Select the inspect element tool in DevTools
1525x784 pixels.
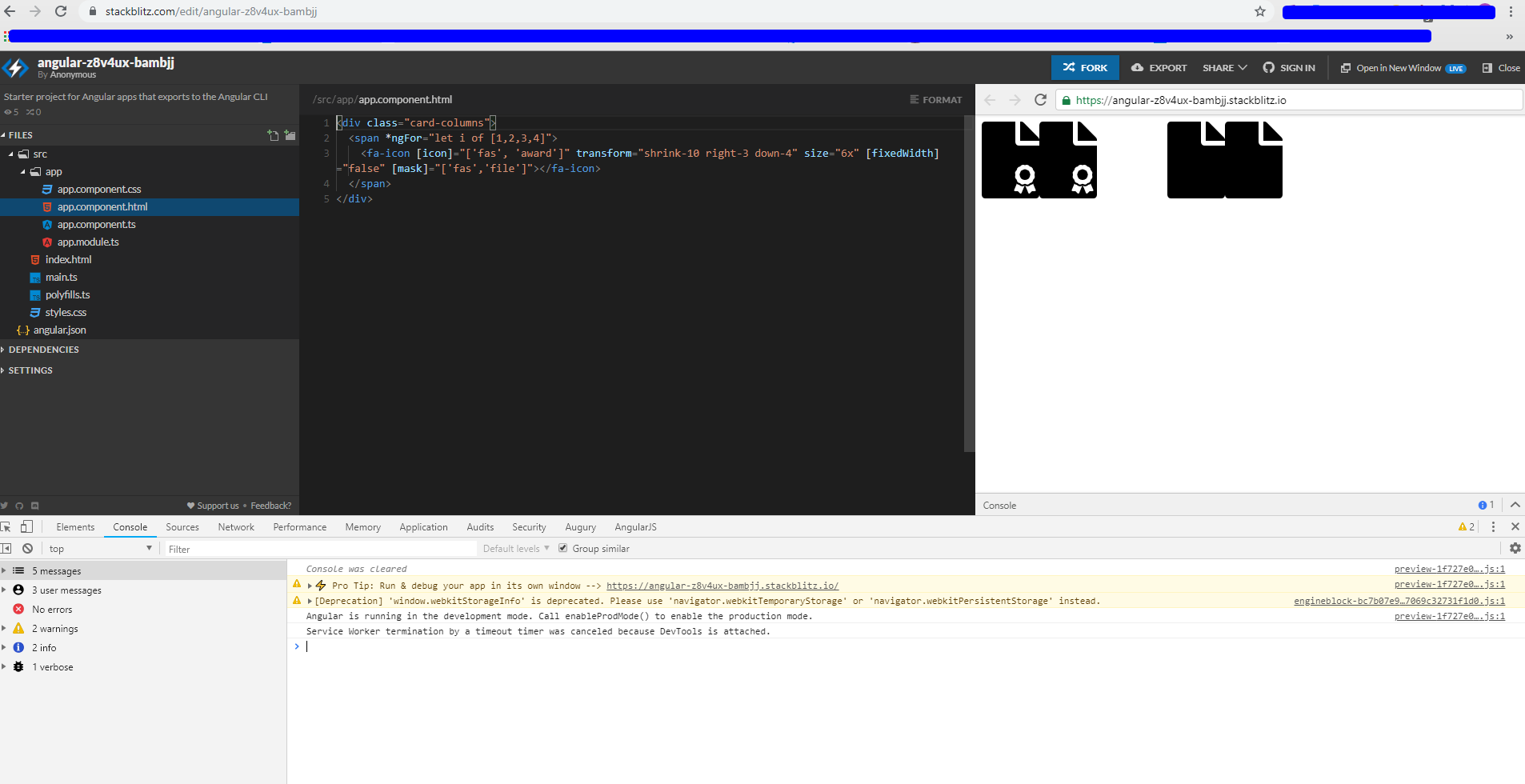(x=6, y=526)
